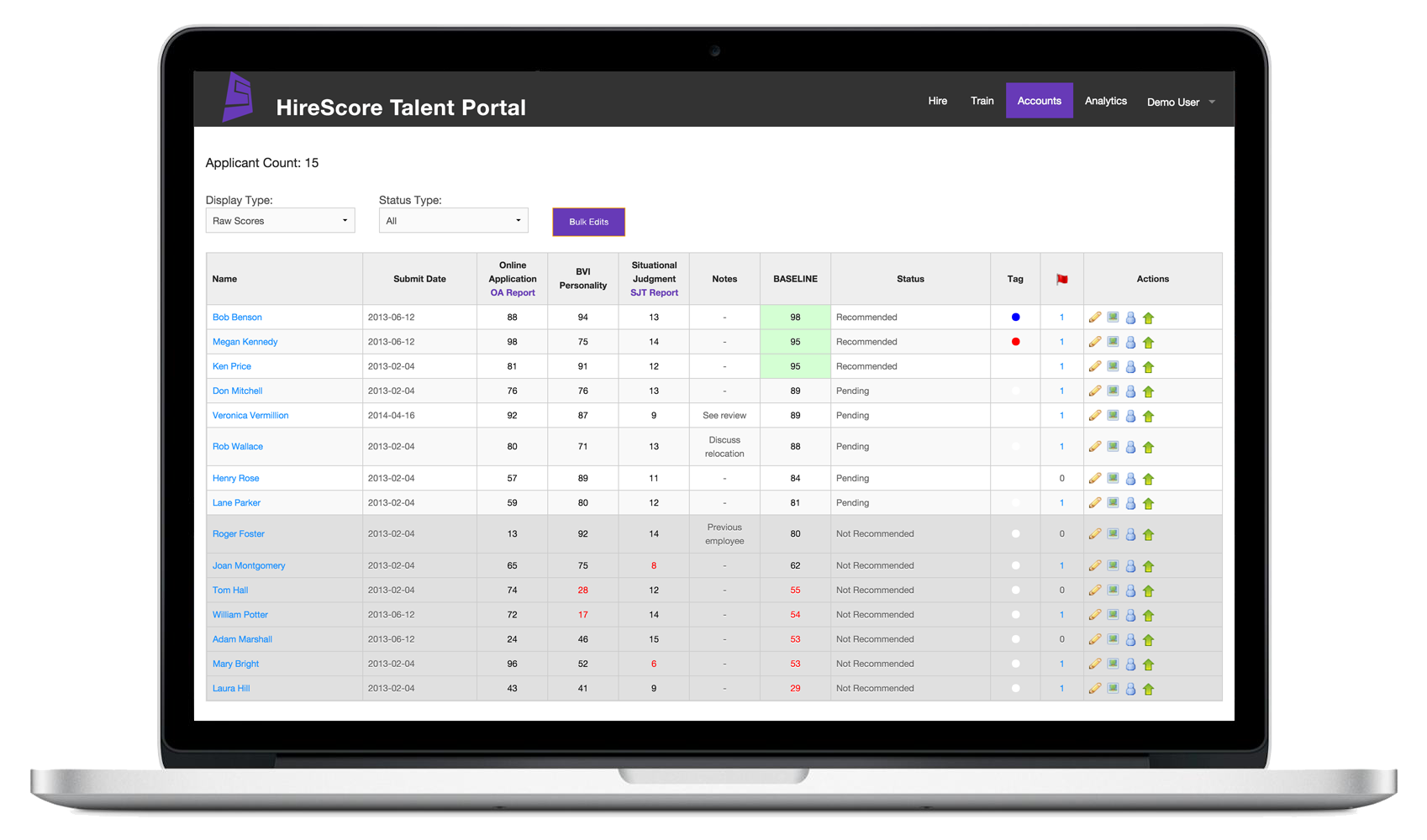Open the Train menu
Screen dimensions: 1427x840
pyautogui.click(x=982, y=101)
